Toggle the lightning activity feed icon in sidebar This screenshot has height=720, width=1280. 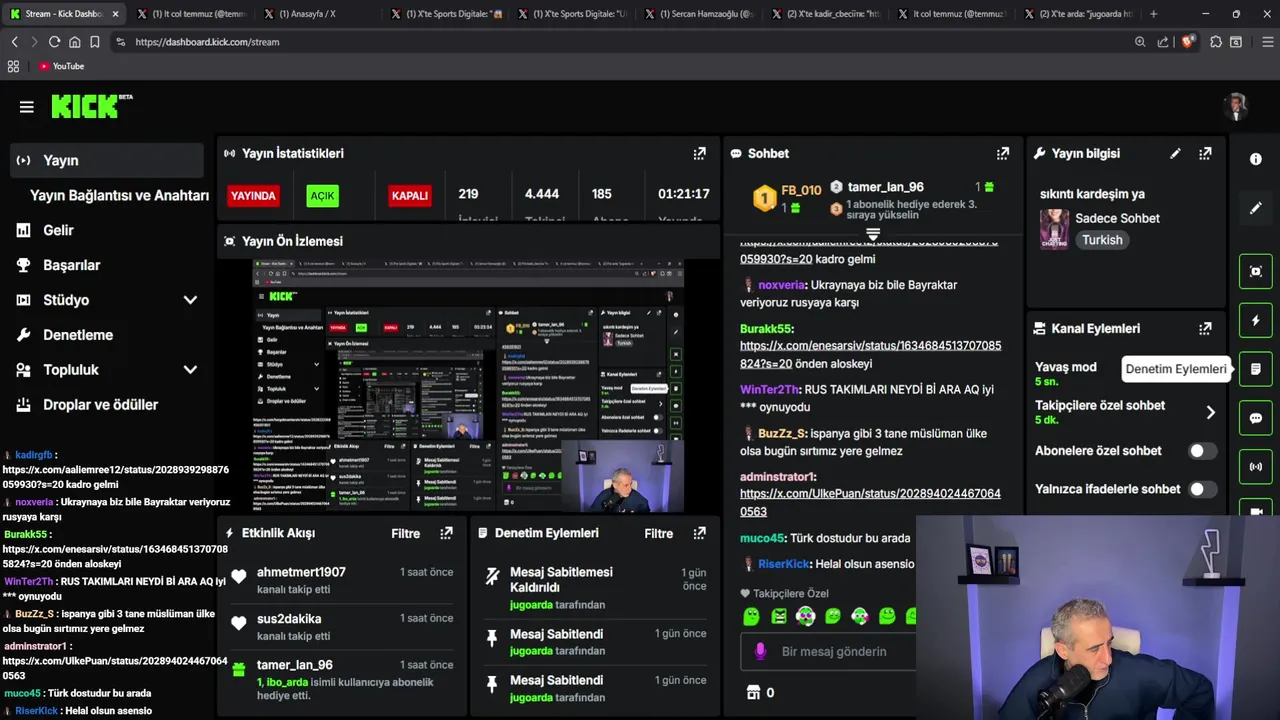pos(1256,320)
